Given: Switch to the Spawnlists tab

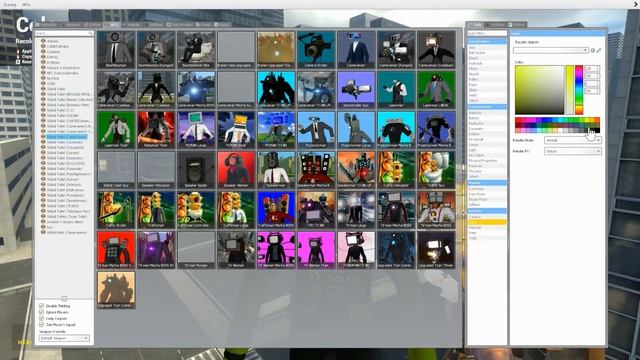Looking at the screenshot, I should point(47,24).
